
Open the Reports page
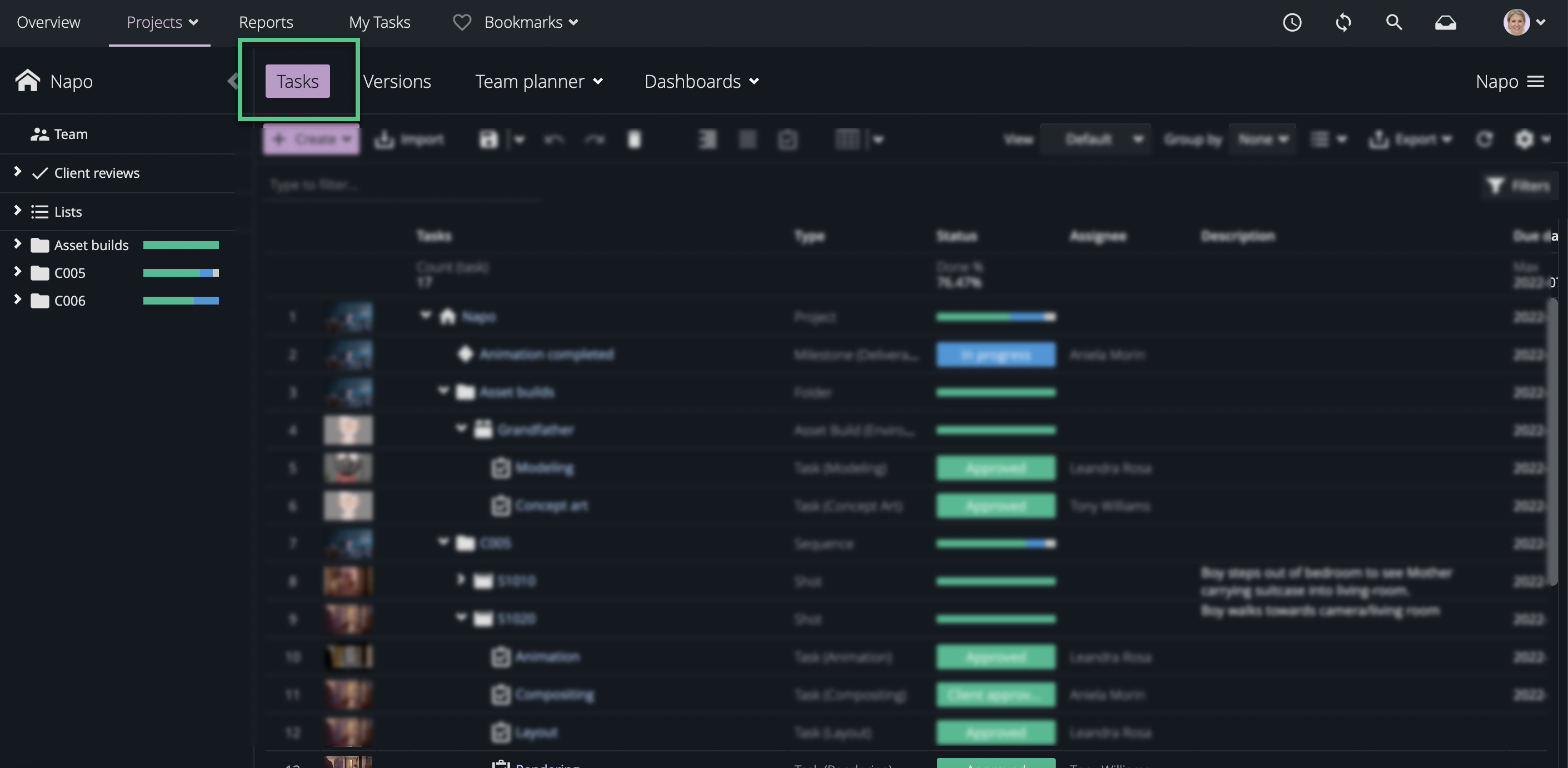click(x=266, y=23)
